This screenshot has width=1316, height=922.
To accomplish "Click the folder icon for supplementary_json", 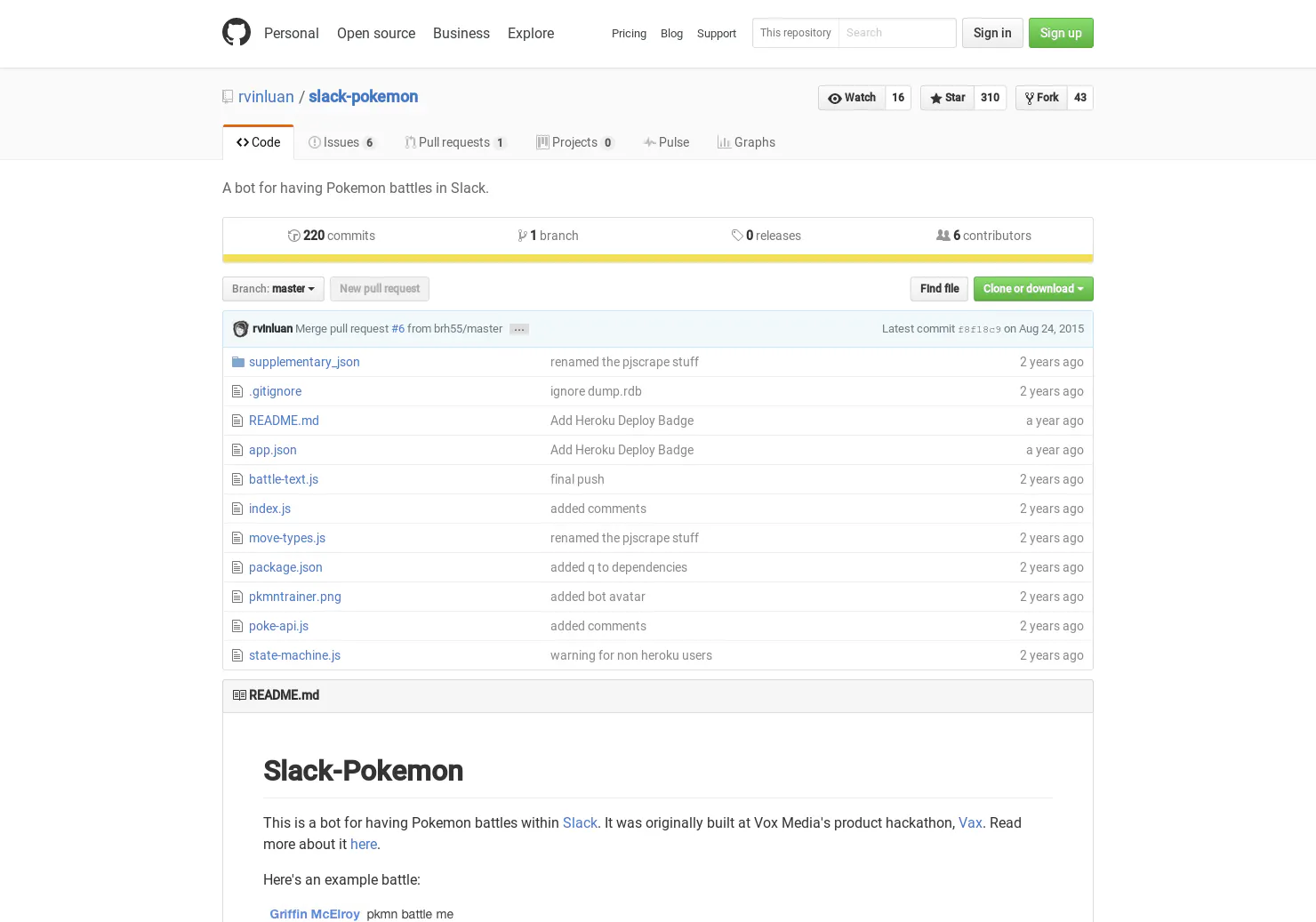I will coord(237,362).
